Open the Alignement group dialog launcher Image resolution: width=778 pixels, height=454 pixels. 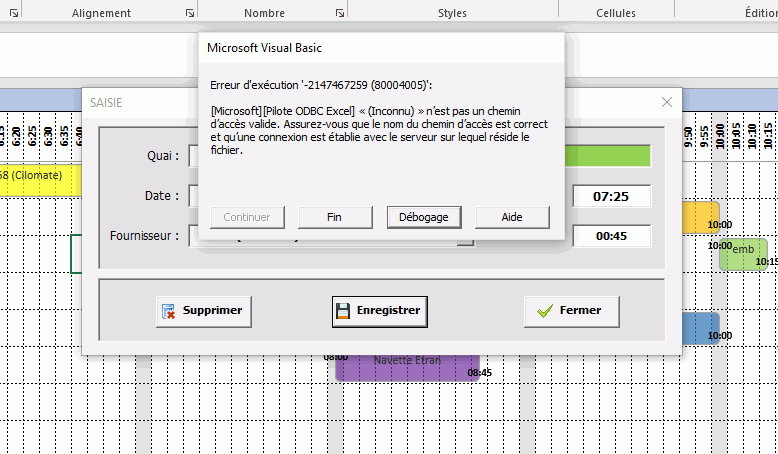coord(190,13)
